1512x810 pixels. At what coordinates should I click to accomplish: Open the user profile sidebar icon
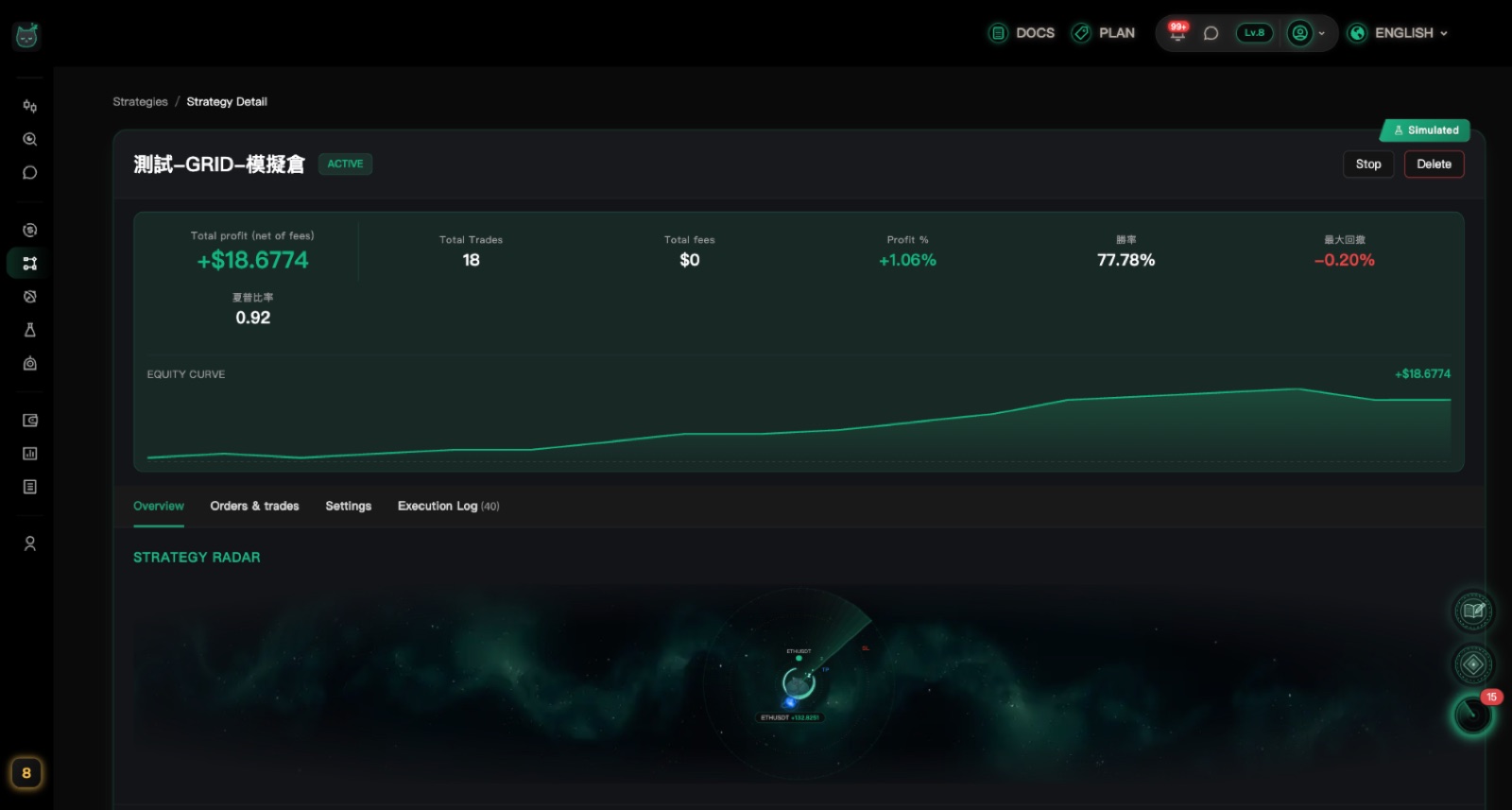tap(30, 543)
